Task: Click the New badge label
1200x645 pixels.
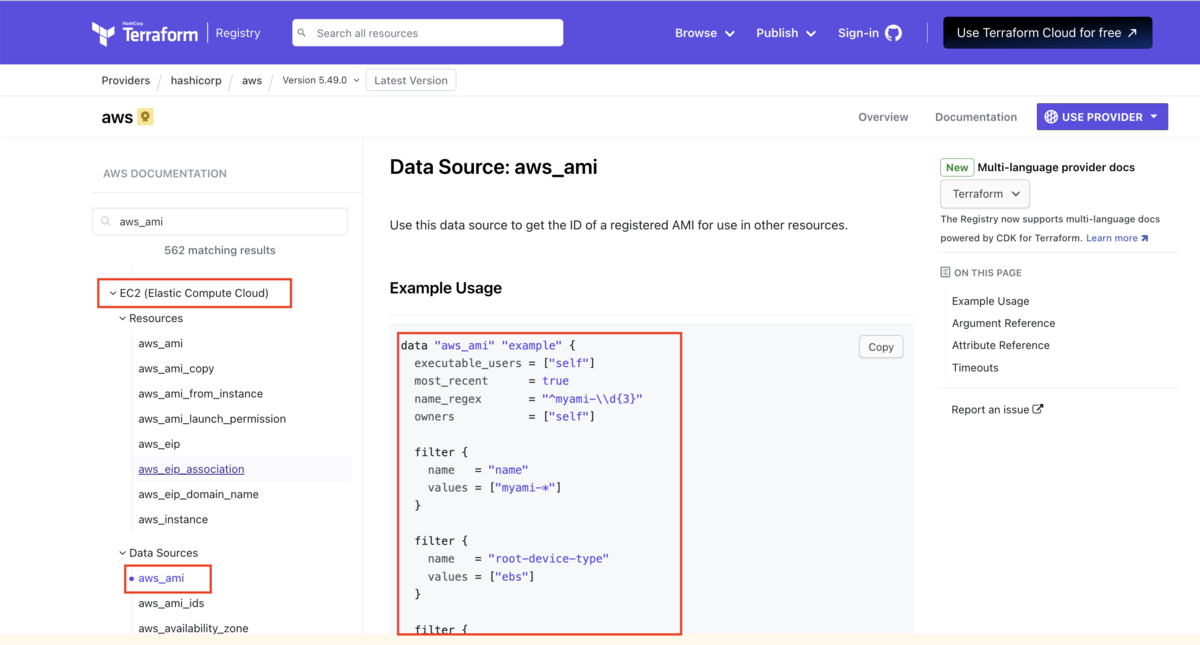Action: click(957, 167)
